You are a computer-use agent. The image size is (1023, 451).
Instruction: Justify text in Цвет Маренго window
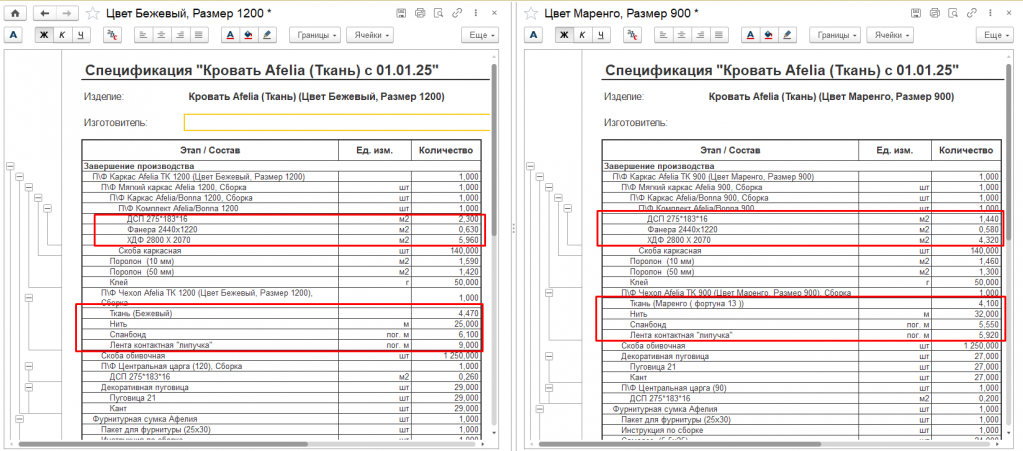click(719, 35)
